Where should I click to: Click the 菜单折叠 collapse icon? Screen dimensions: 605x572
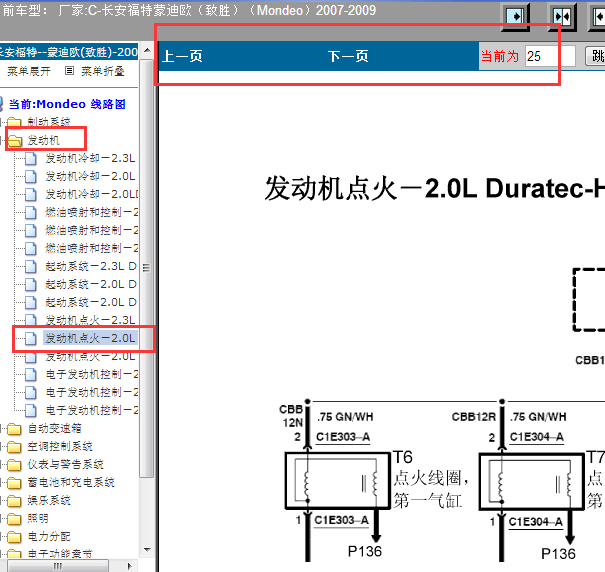click(69, 71)
